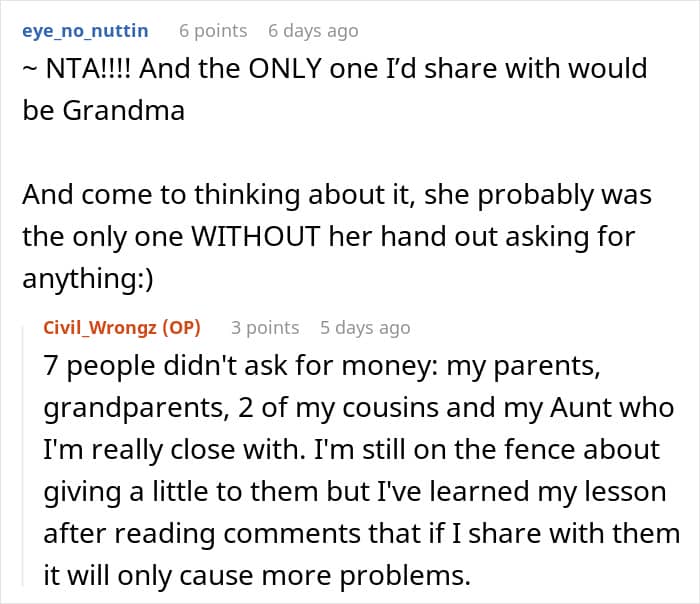Click the (OP) label beside Civil_Wrongz
Screen dimensions: 700x604
coord(182,327)
